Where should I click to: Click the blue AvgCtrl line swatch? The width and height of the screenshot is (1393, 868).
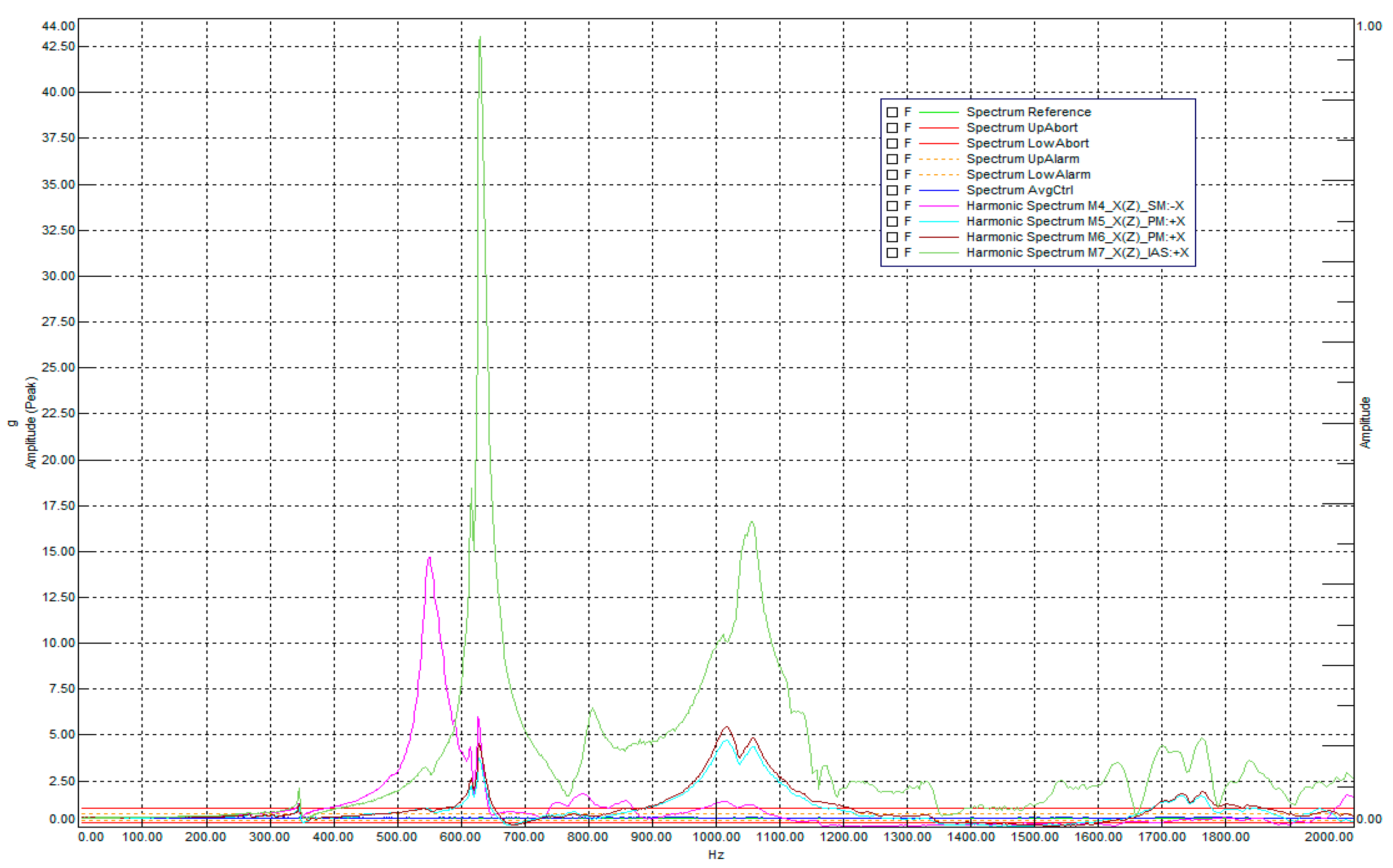click(x=938, y=191)
